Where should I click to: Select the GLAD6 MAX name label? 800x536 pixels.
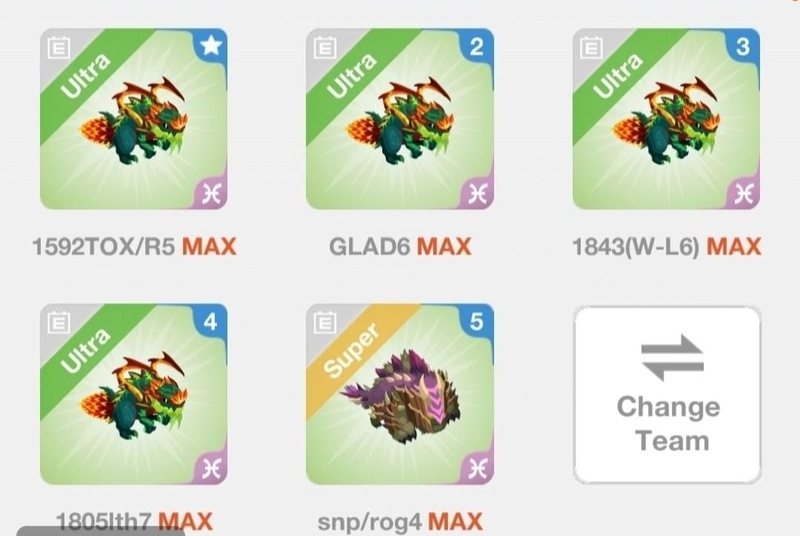(400, 247)
